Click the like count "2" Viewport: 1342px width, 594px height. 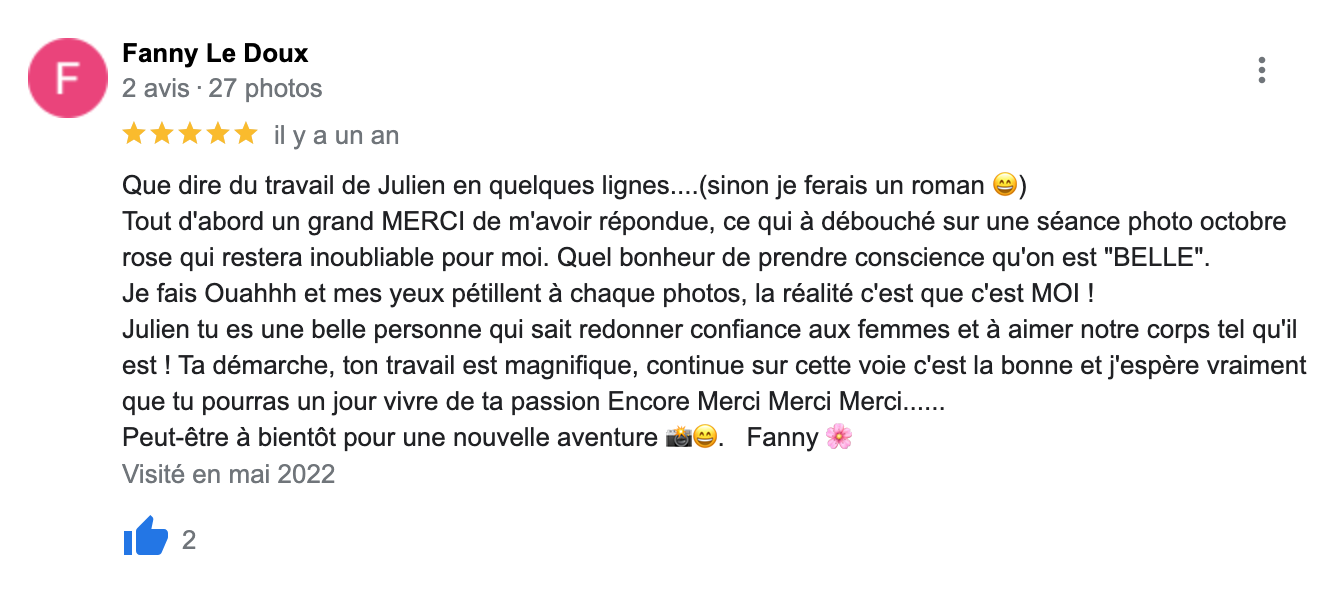pos(188,539)
